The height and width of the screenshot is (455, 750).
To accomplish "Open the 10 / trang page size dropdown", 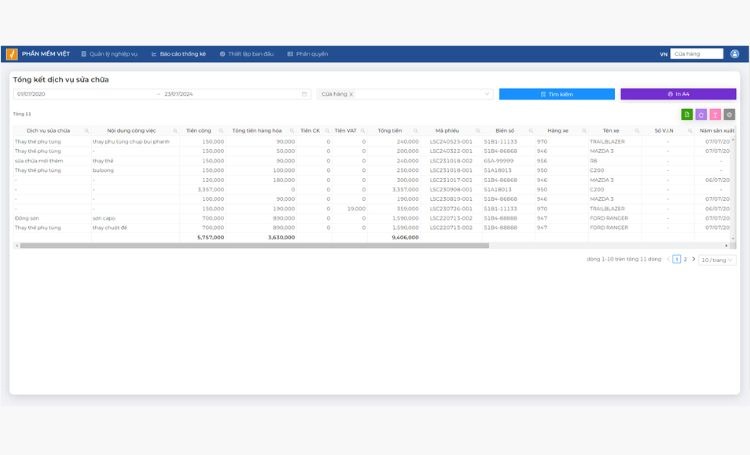I will 717,260.
